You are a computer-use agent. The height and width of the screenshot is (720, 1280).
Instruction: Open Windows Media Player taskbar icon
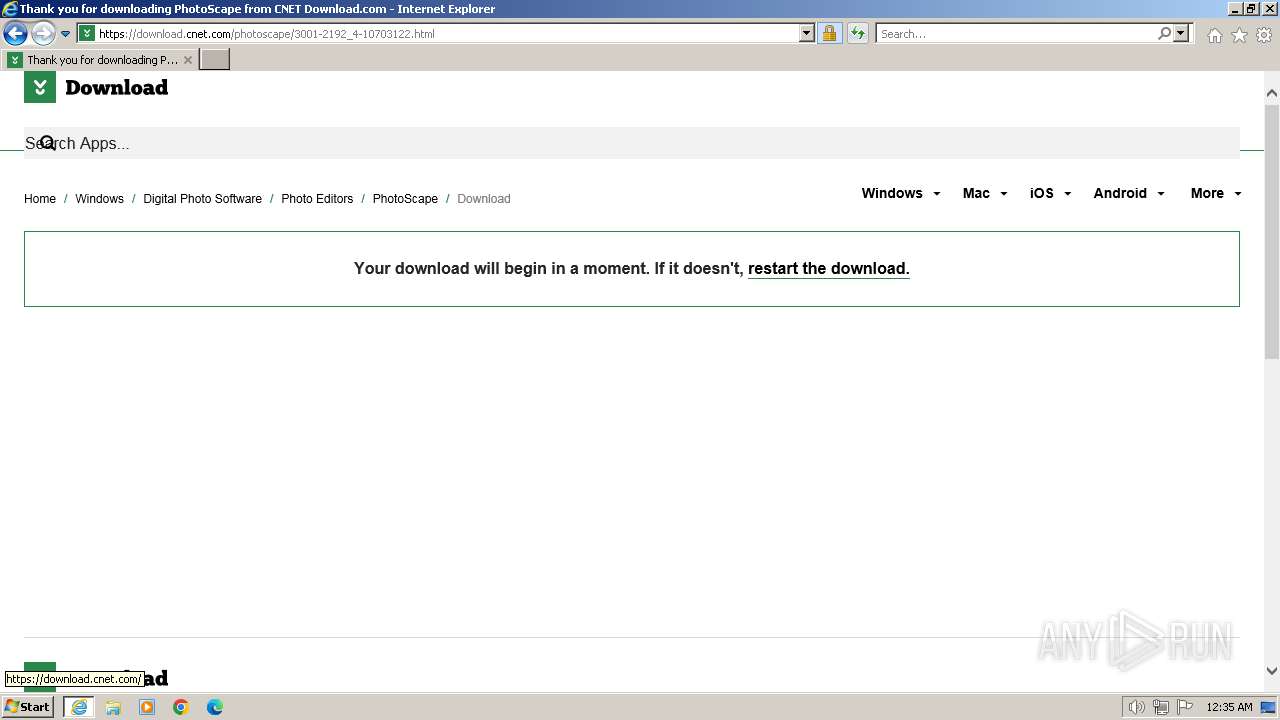147,707
